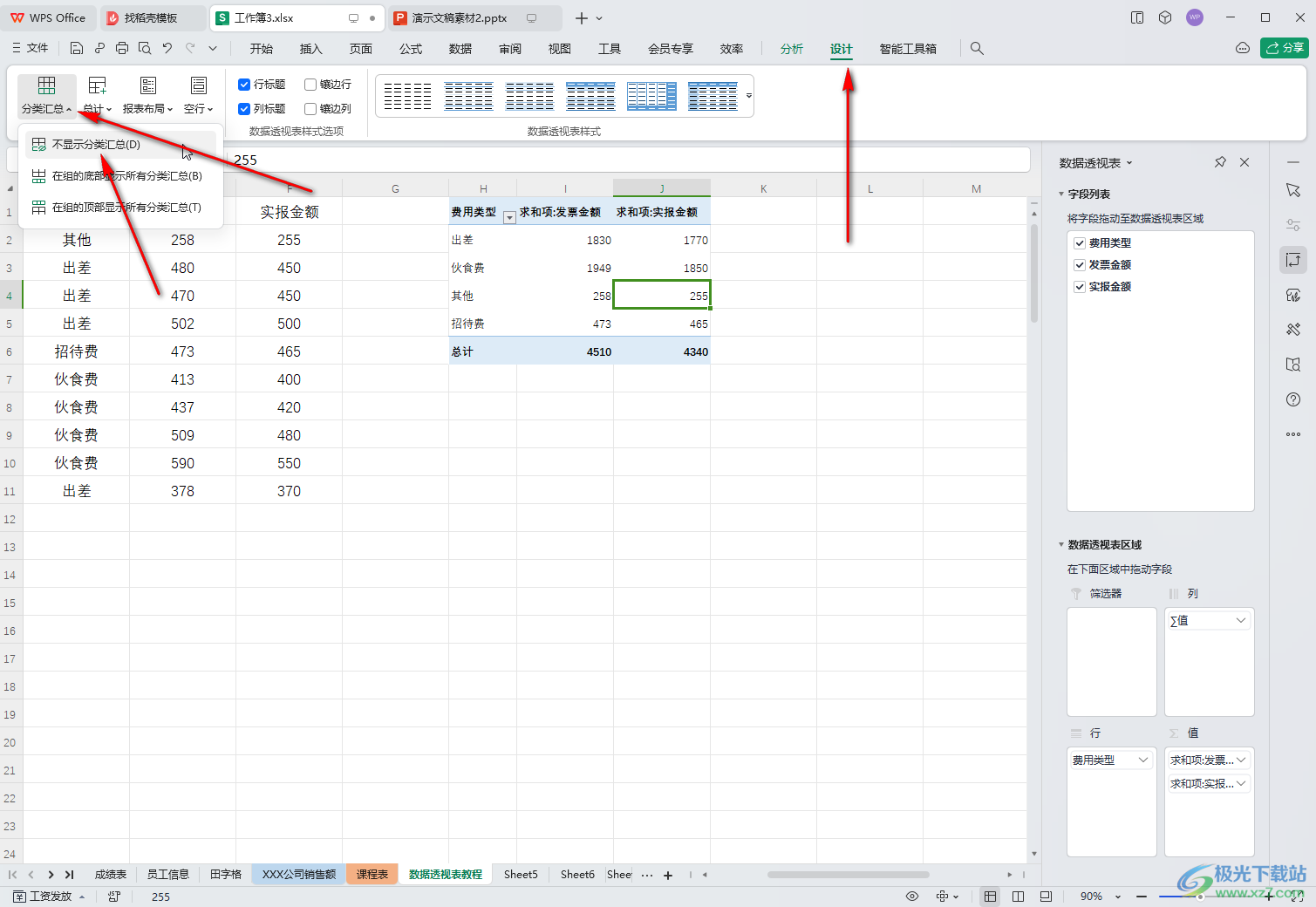Click the undo icon

[167, 48]
